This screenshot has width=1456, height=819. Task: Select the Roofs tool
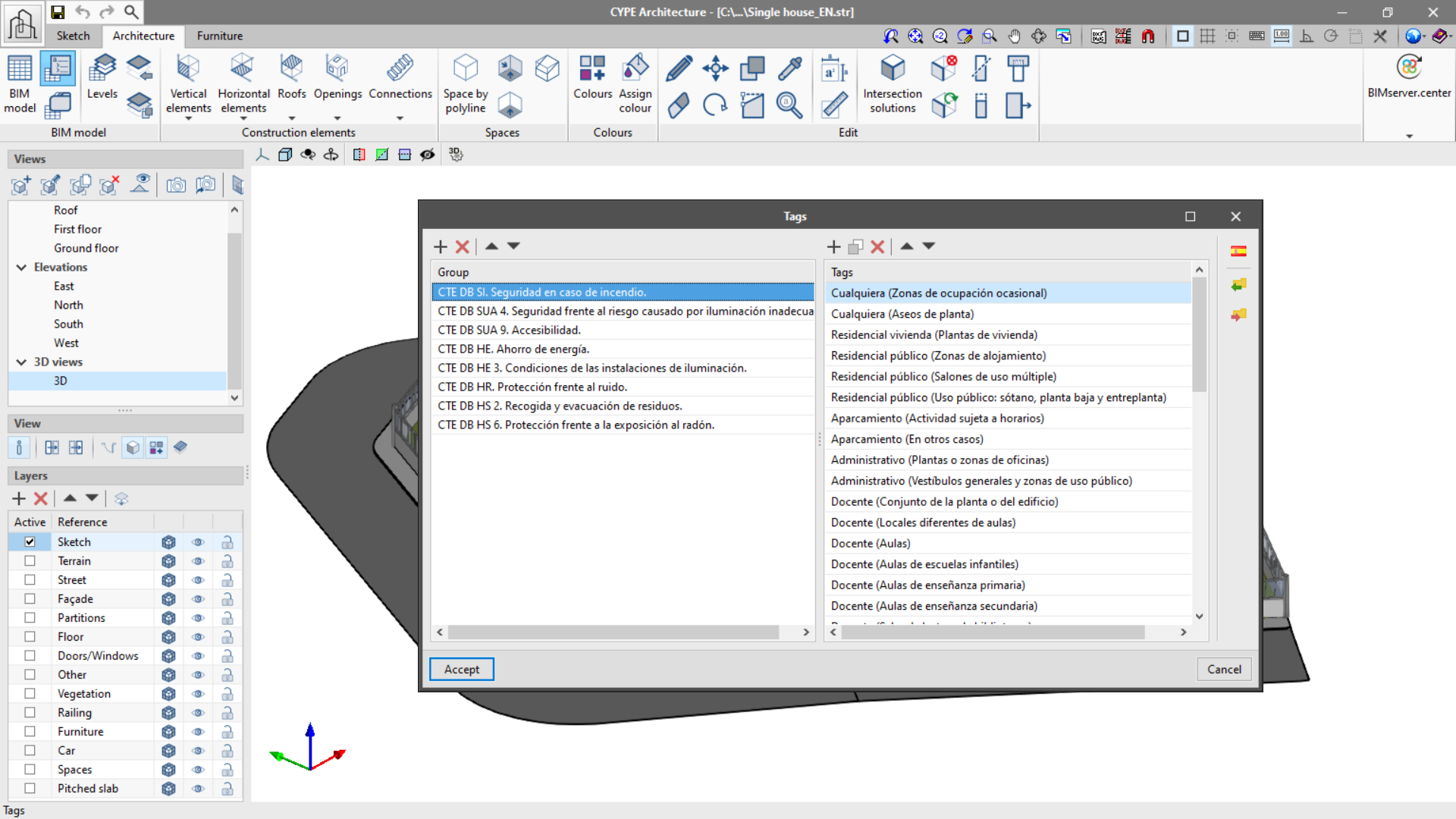tap(291, 77)
